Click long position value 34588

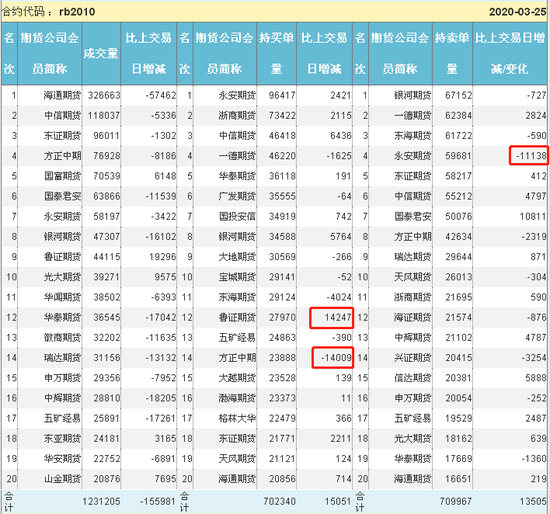coord(282,237)
